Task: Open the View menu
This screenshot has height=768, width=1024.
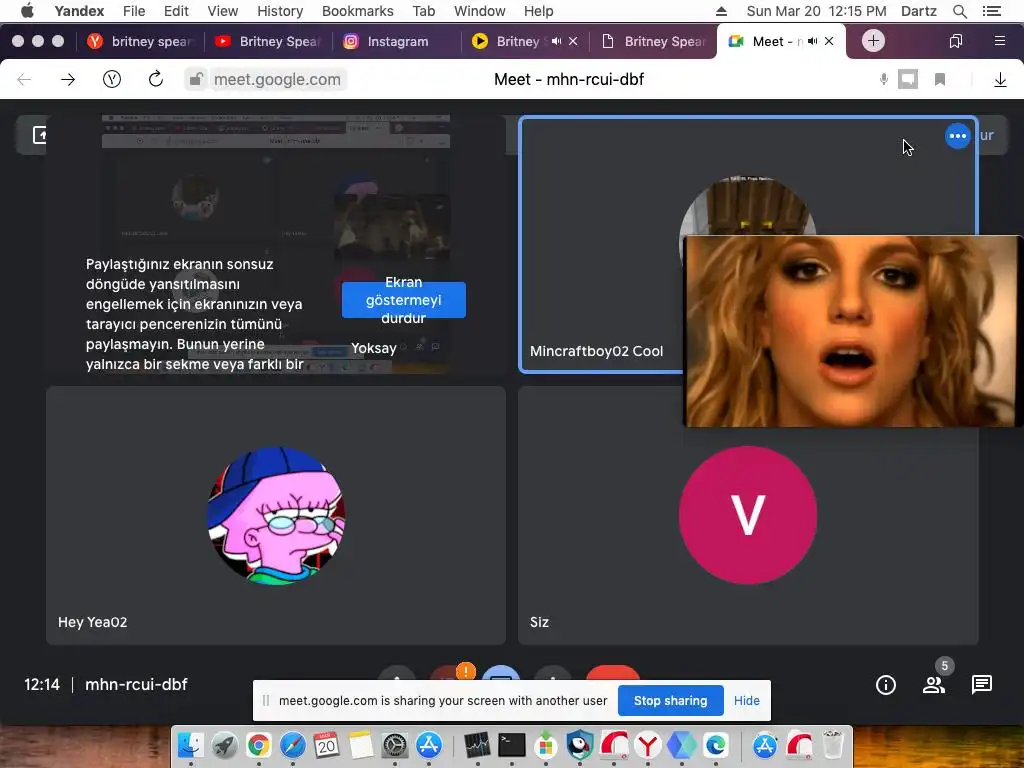Action: (x=222, y=11)
